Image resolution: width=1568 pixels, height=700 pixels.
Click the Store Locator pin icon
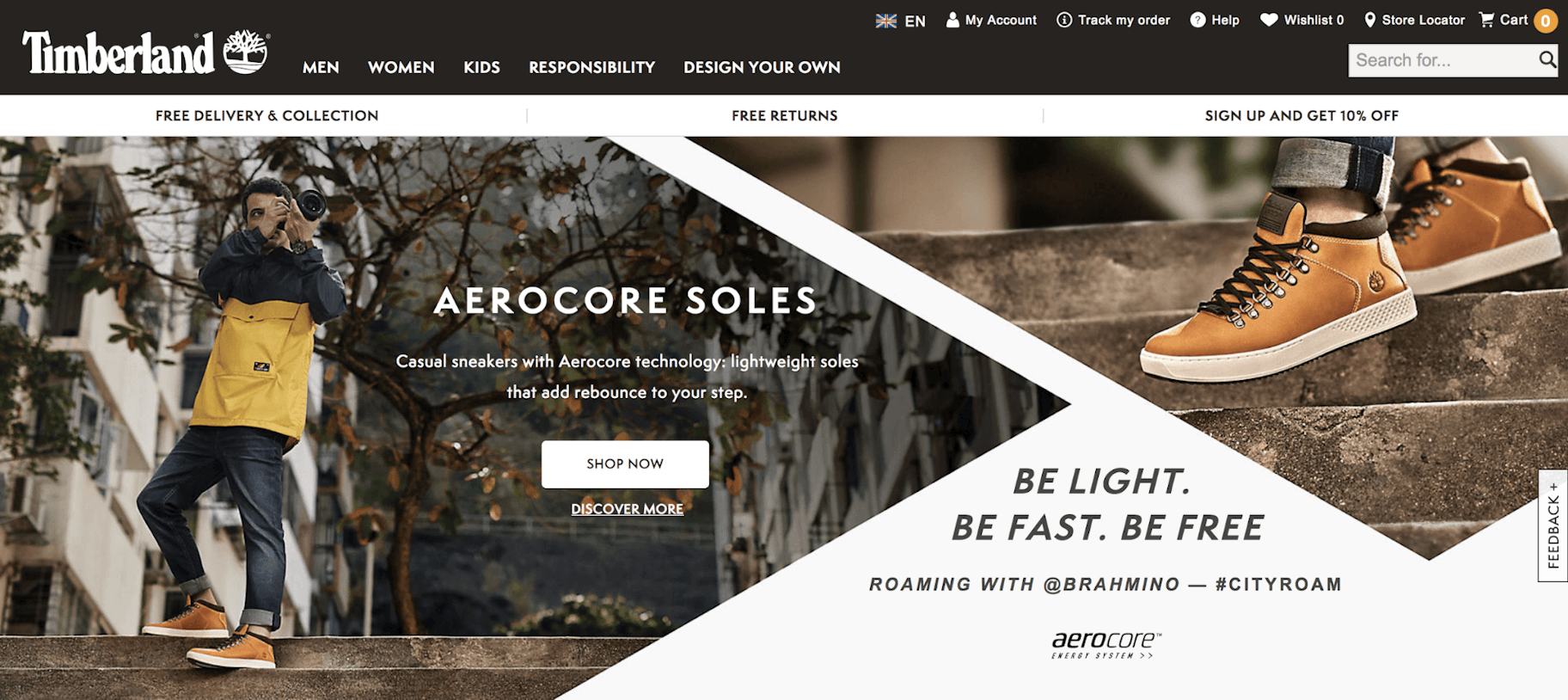(x=1370, y=20)
